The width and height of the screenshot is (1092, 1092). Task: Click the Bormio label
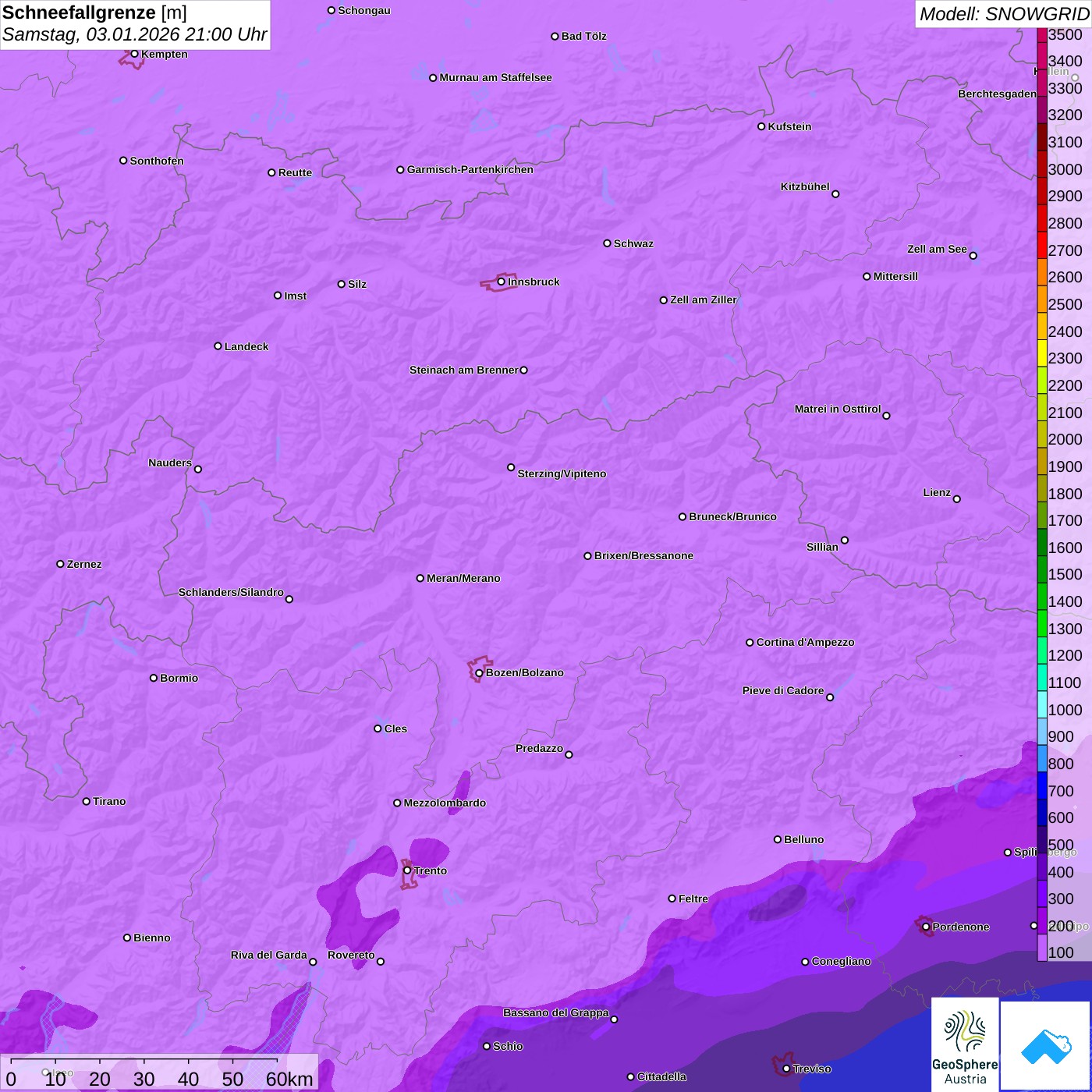tap(179, 678)
